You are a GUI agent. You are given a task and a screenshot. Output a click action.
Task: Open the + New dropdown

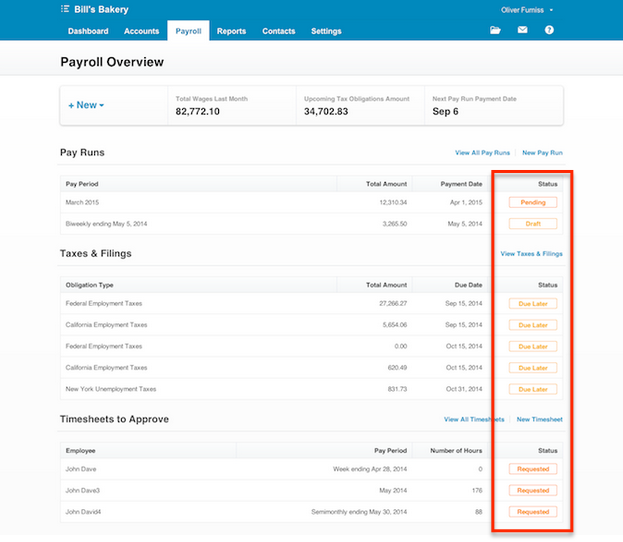pyautogui.click(x=86, y=105)
